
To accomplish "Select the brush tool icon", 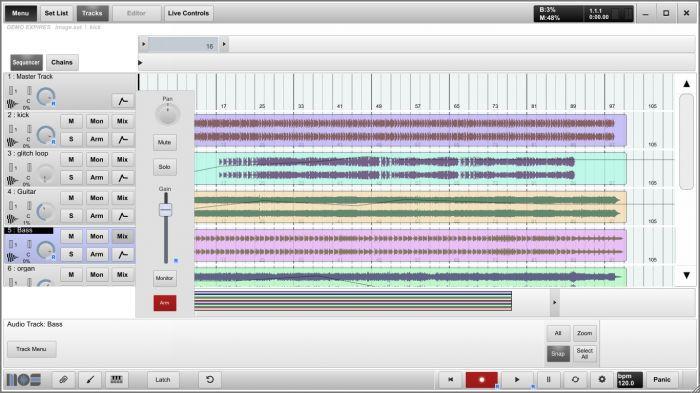I will [90, 380].
